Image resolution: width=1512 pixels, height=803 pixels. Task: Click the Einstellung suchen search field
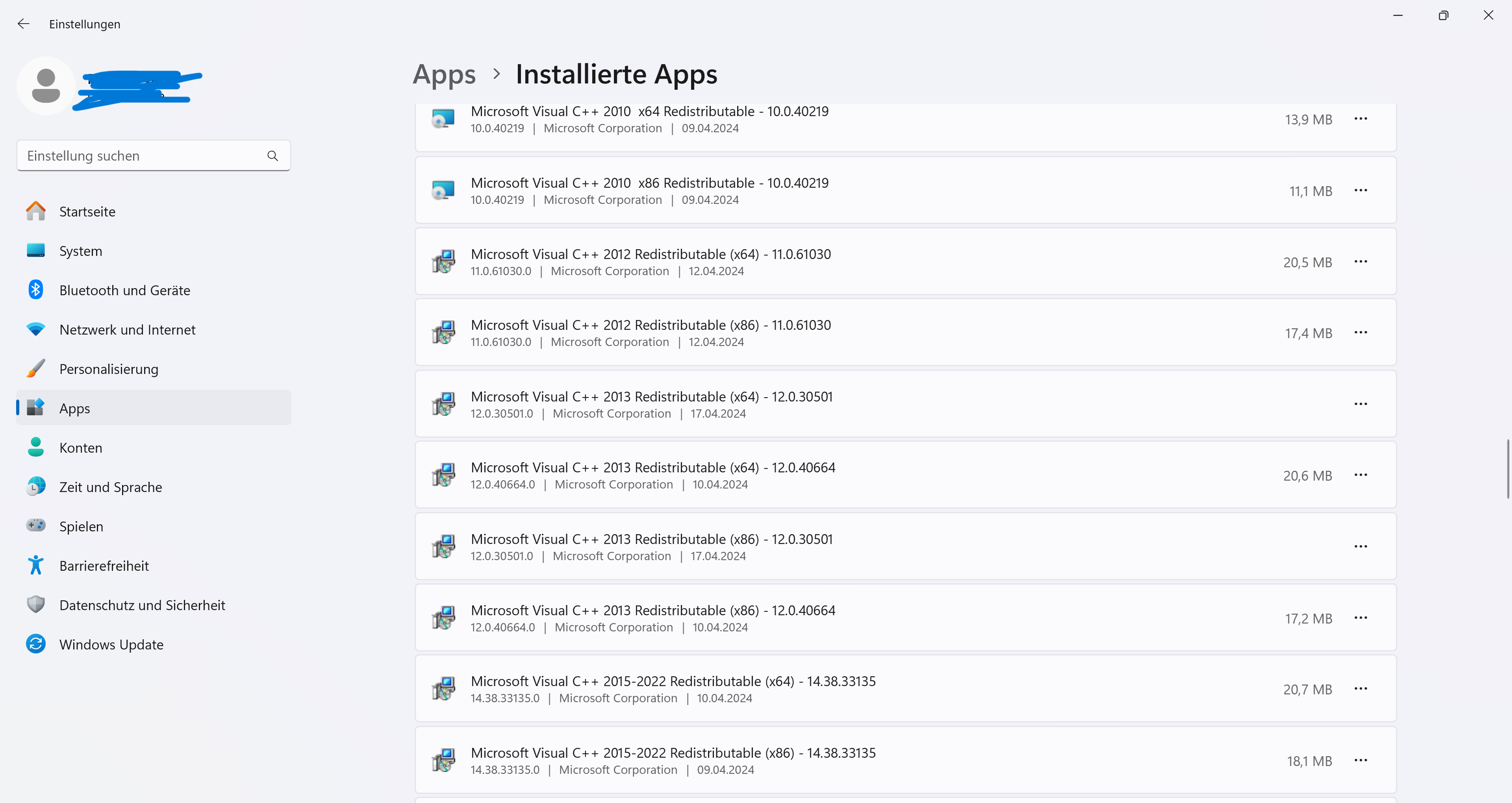click(141, 155)
